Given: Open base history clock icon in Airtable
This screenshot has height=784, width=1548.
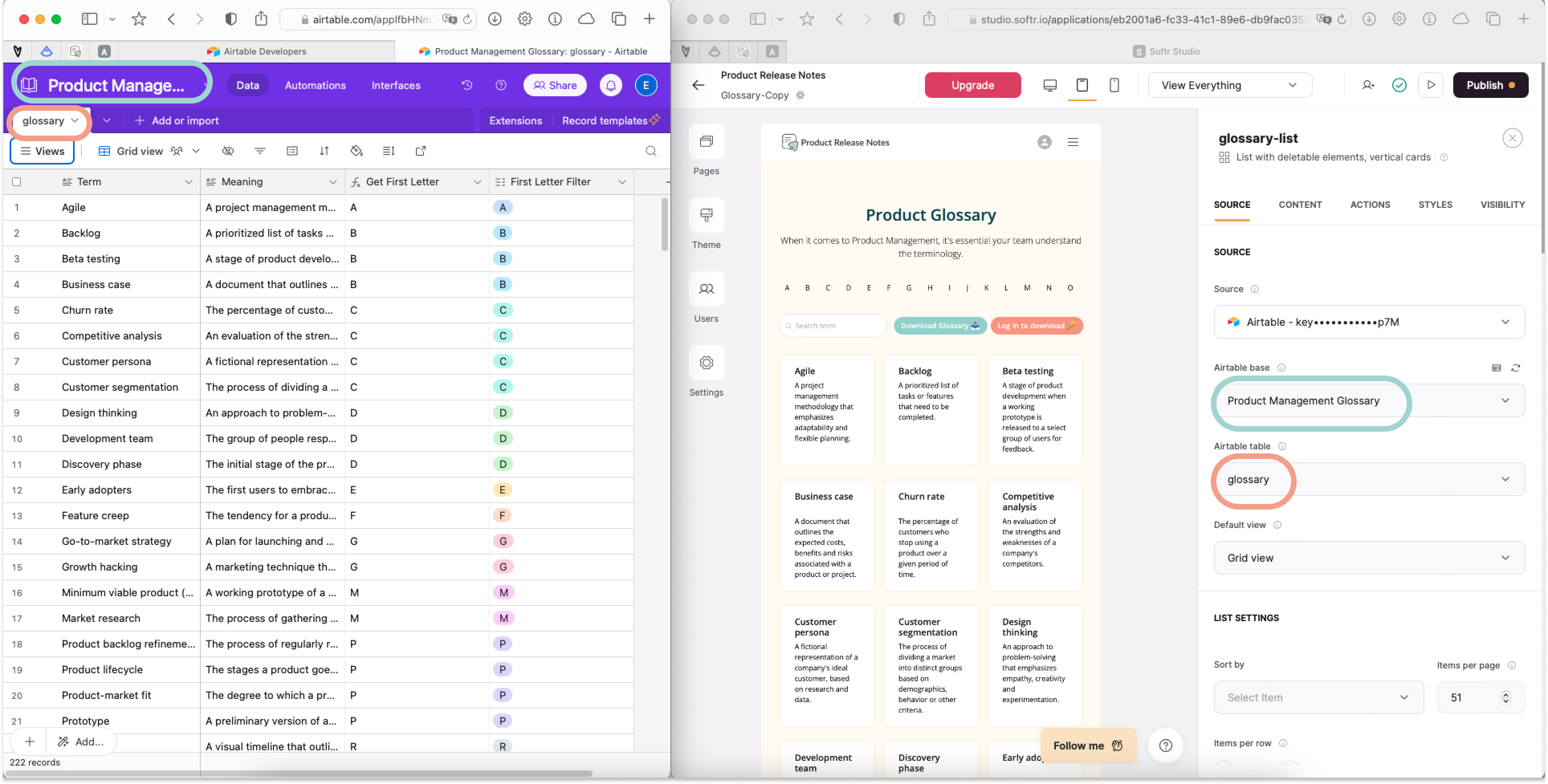Looking at the screenshot, I should [x=467, y=85].
